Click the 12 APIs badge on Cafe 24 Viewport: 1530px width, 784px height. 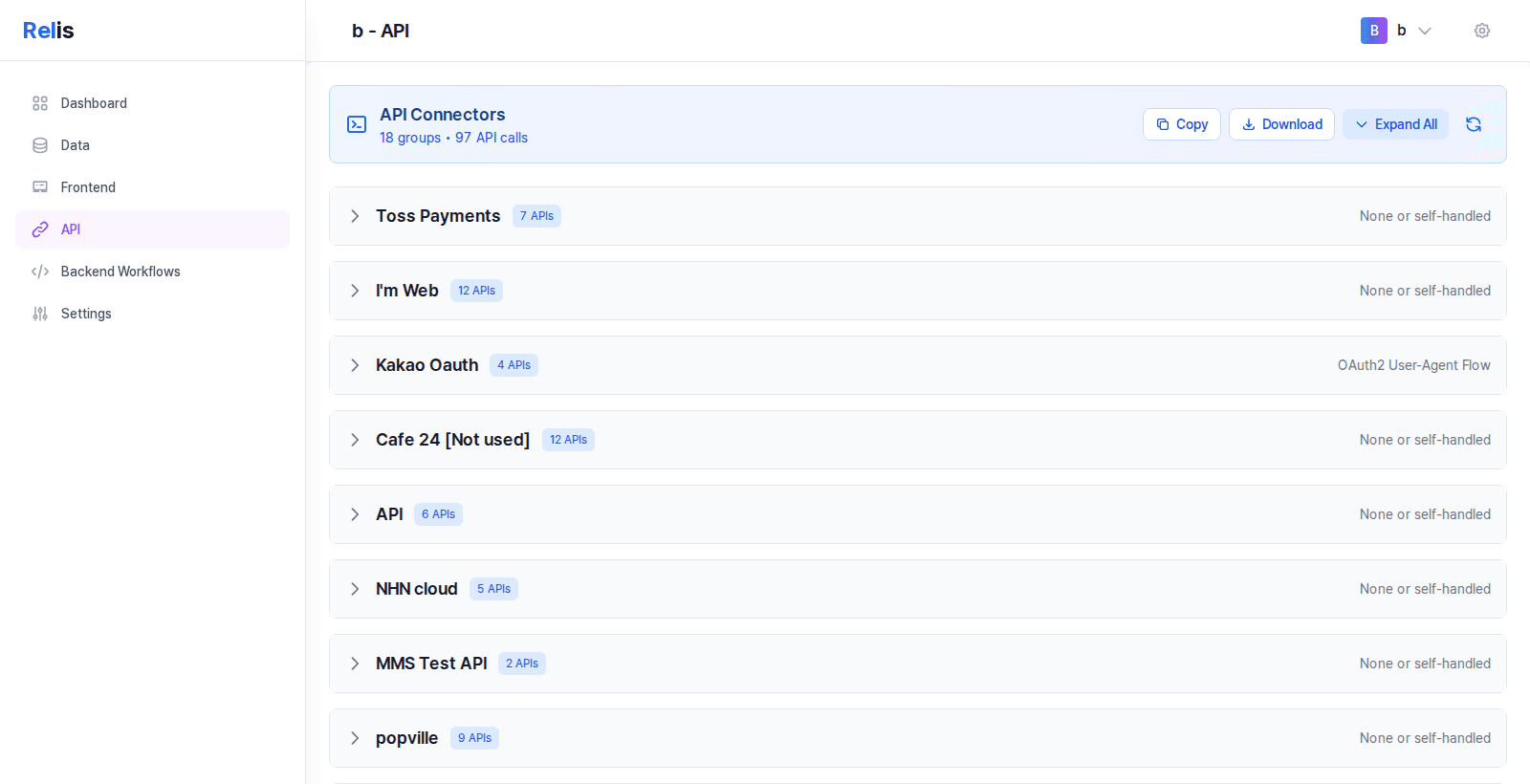click(568, 440)
